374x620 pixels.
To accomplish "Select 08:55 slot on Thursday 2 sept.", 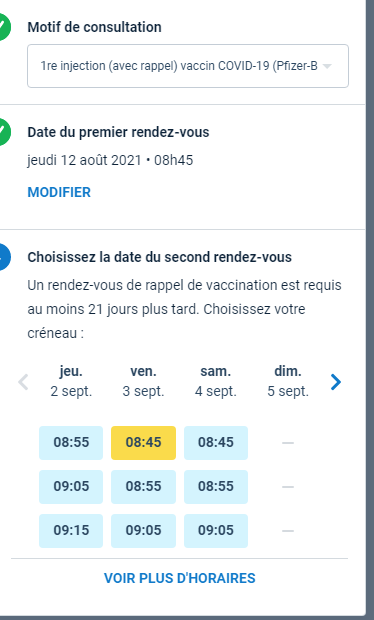I will click(71, 442).
